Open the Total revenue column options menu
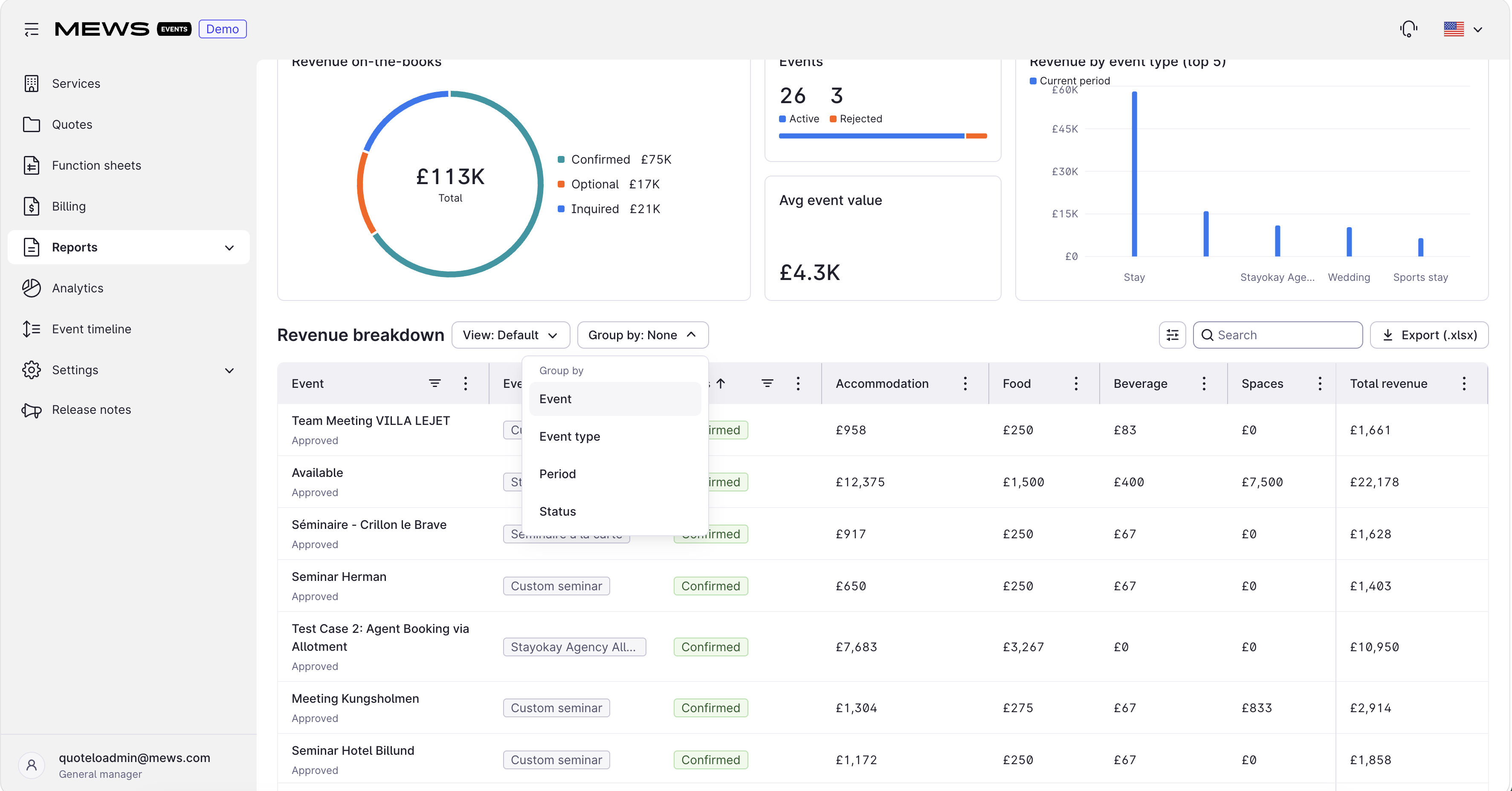The image size is (1512, 791). [1464, 383]
